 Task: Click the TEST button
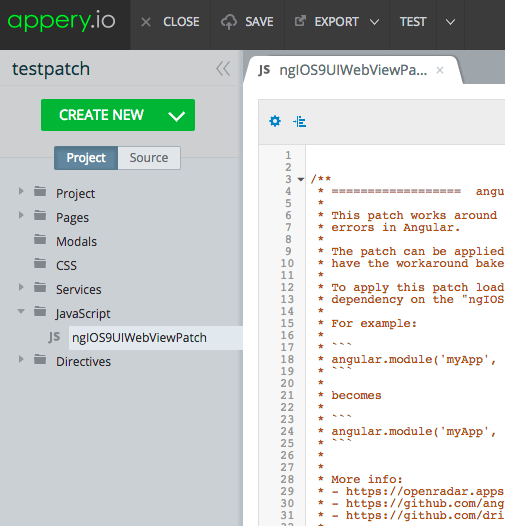tap(413, 22)
